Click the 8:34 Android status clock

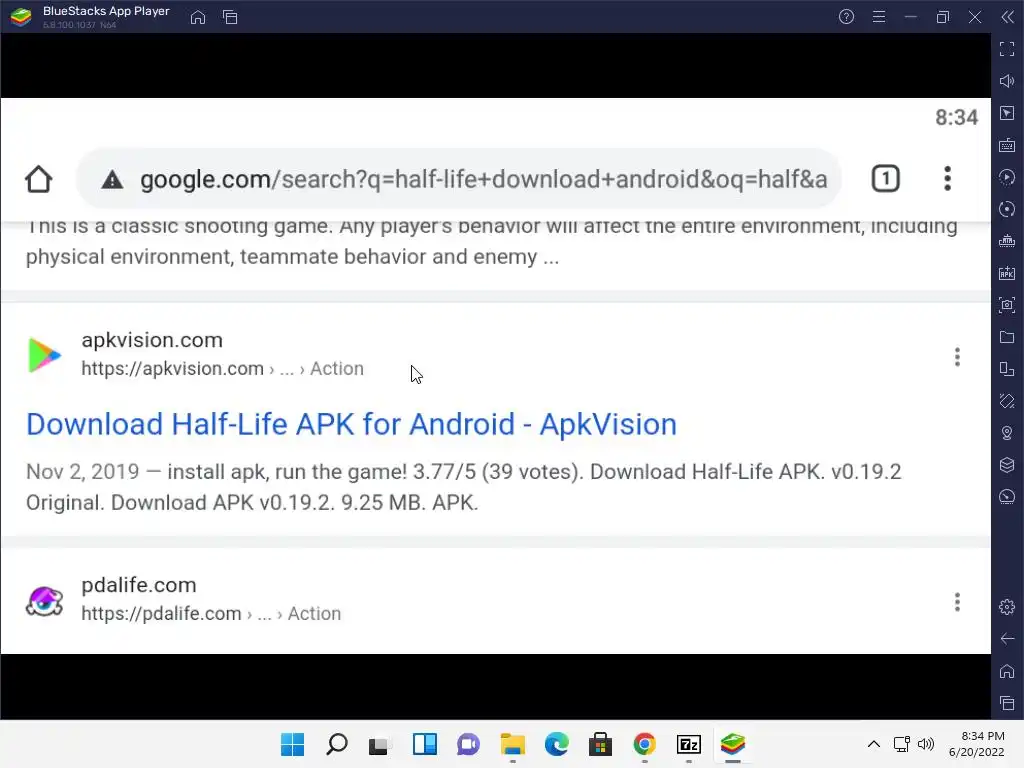(x=956, y=118)
